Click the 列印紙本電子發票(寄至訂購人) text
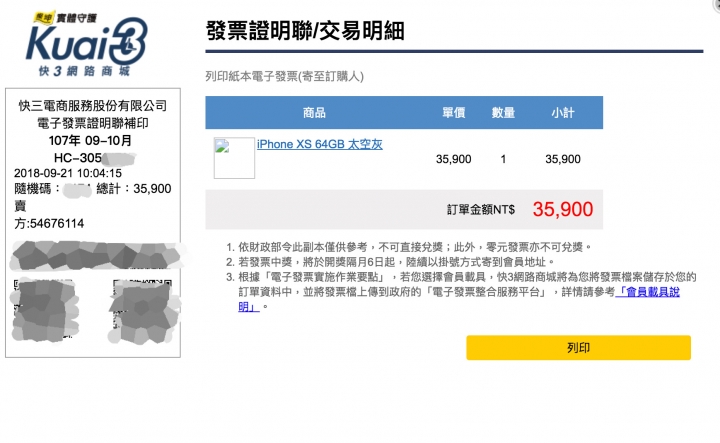This screenshot has height=443, width=720. tap(284, 76)
